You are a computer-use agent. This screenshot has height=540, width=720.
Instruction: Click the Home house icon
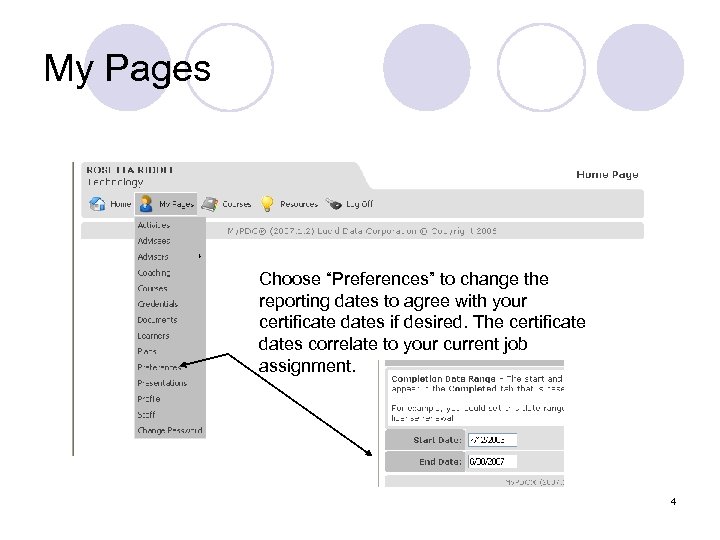coord(97,204)
